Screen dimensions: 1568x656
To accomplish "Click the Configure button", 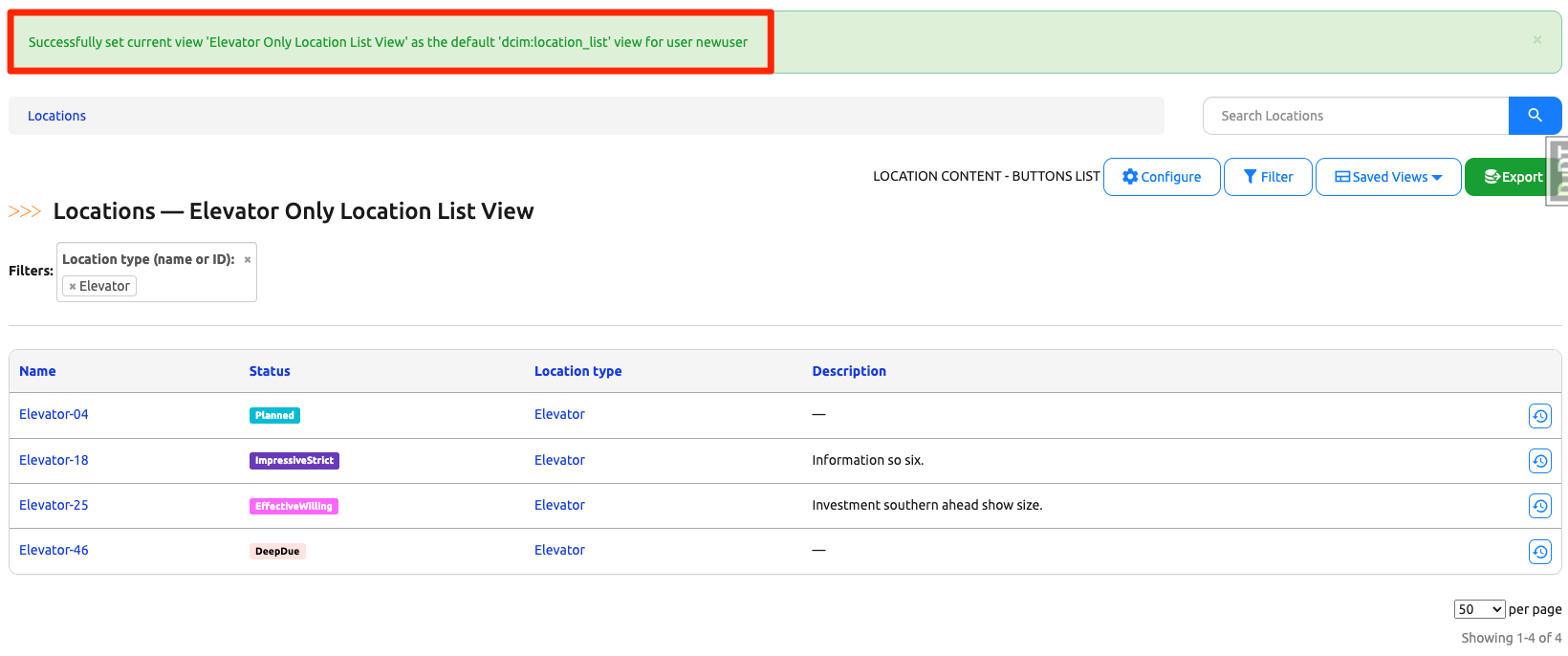I will [1161, 177].
